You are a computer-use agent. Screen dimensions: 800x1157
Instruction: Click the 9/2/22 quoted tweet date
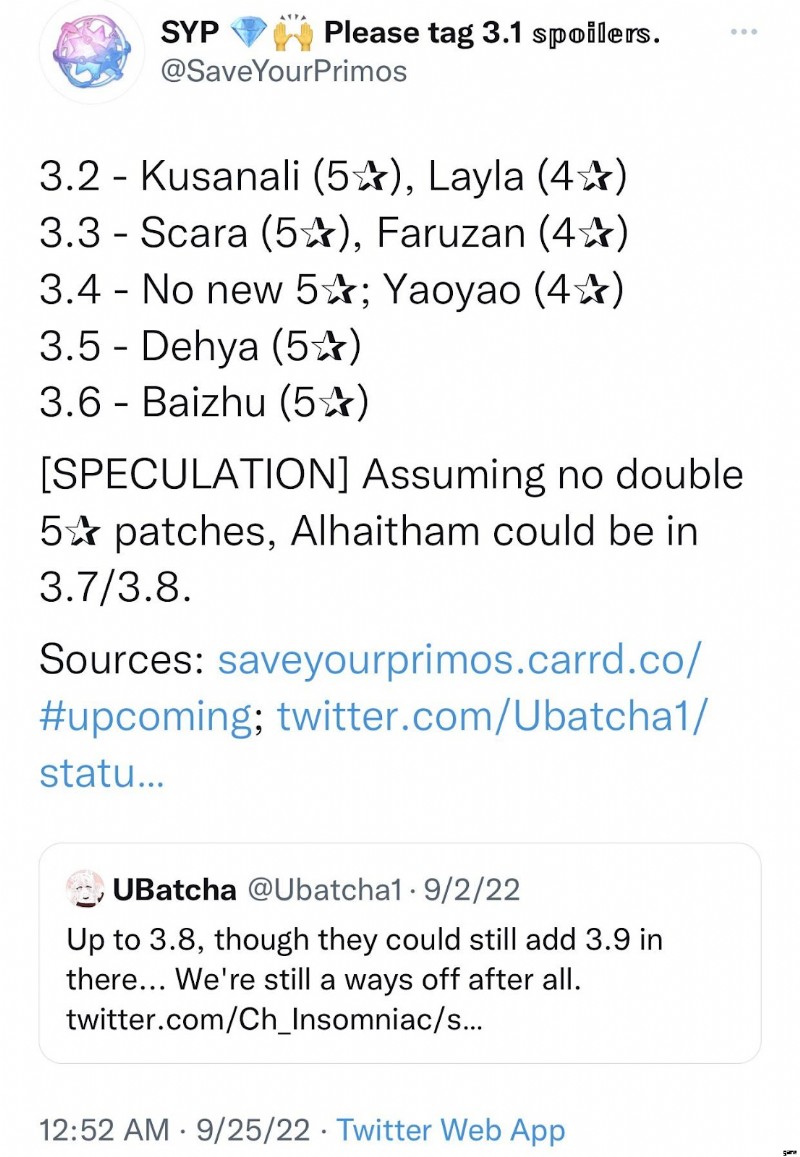pos(472,889)
